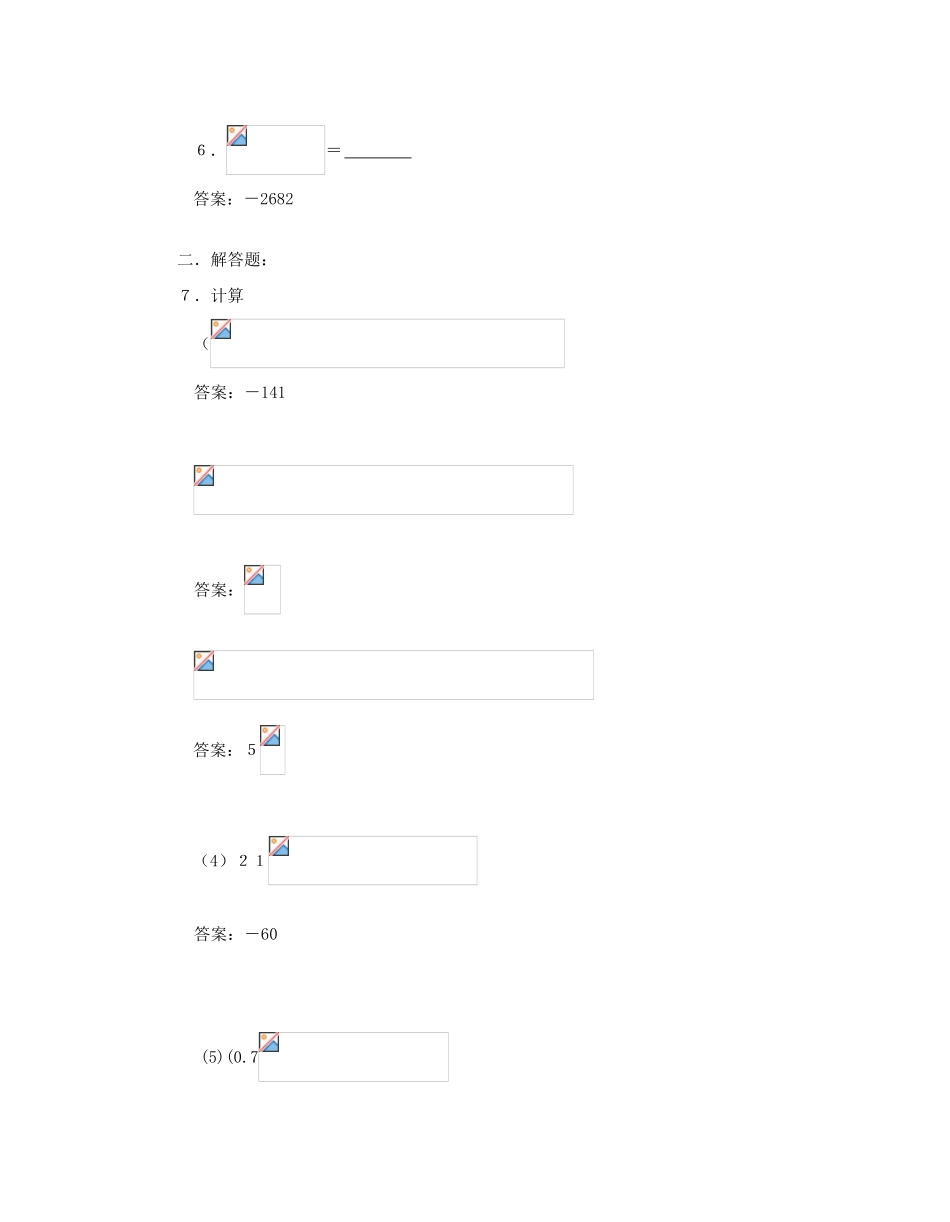Click the (5)(0.7 problem text
This screenshot has height=1222, width=950.
pos(230,1058)
